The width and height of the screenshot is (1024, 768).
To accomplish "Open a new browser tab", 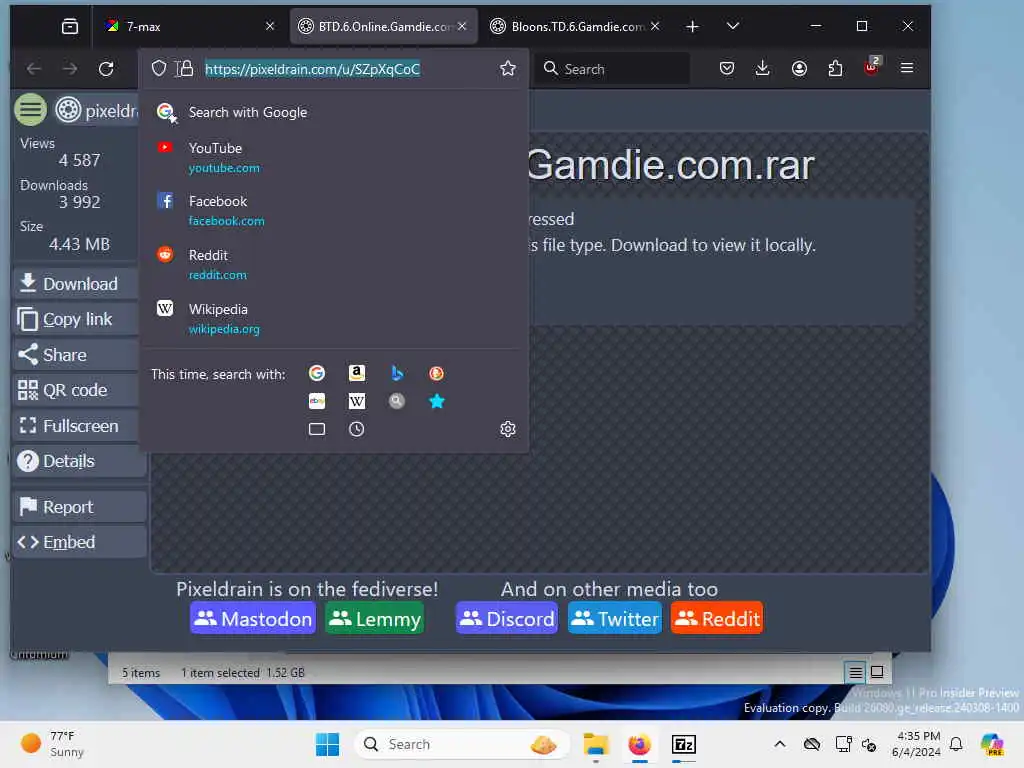I will pos(692,26).
